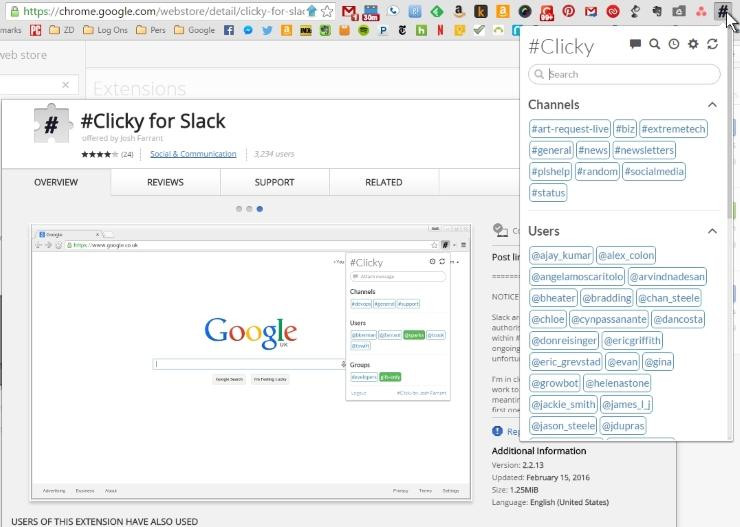Open the Netflix bookmark icon
Viewport: 740px width, 527px height.
[440, 31]
